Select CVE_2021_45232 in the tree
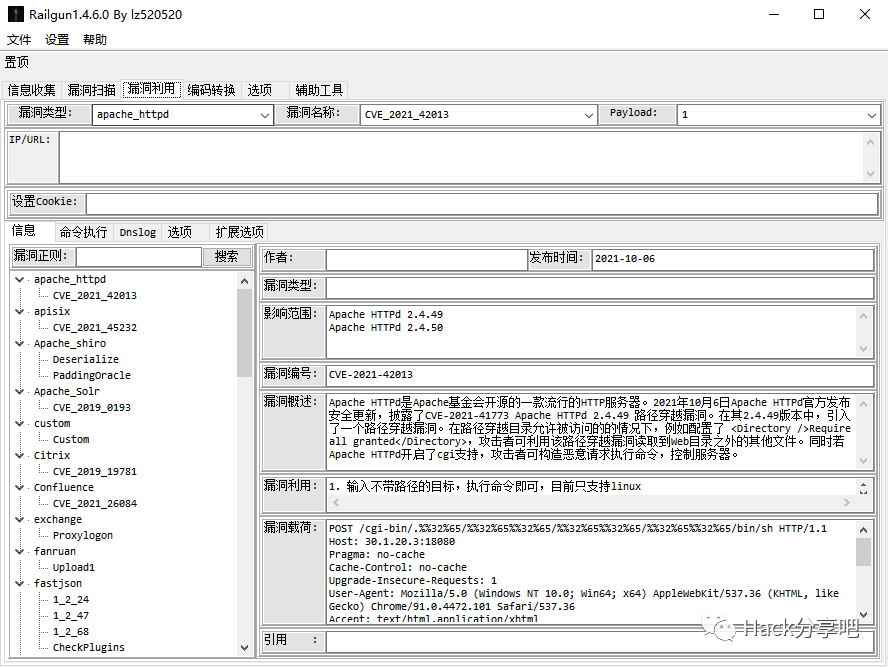The height and width of the screenshot is (667, 888). coord(95,328)
